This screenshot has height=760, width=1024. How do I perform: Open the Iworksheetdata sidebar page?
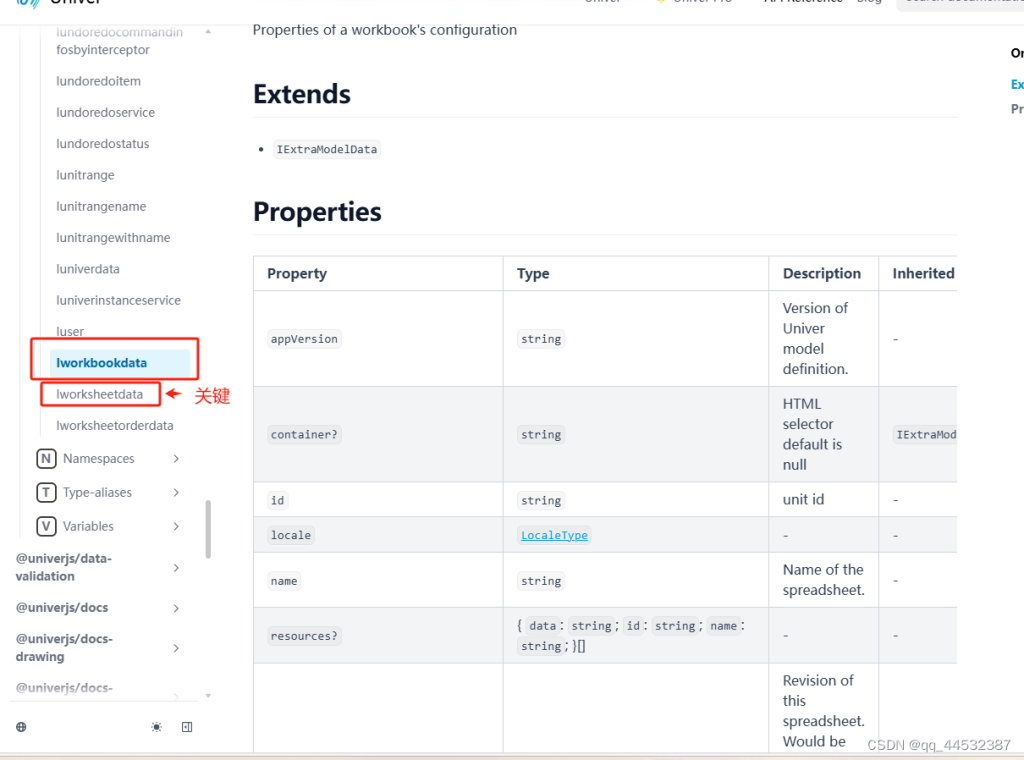tap(100, 394)
